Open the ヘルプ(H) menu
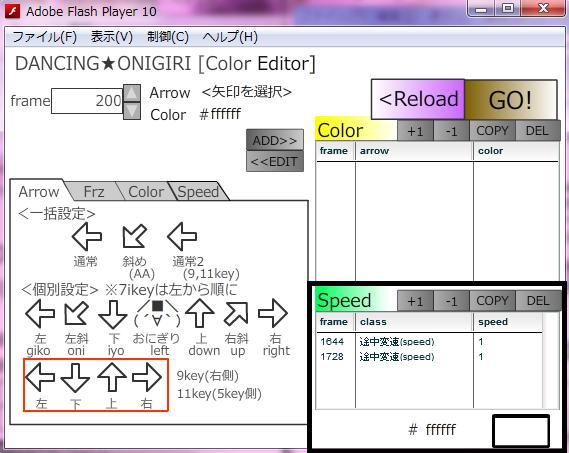The width and height of the screenshot is (569, 453). (x=230, y=37)
